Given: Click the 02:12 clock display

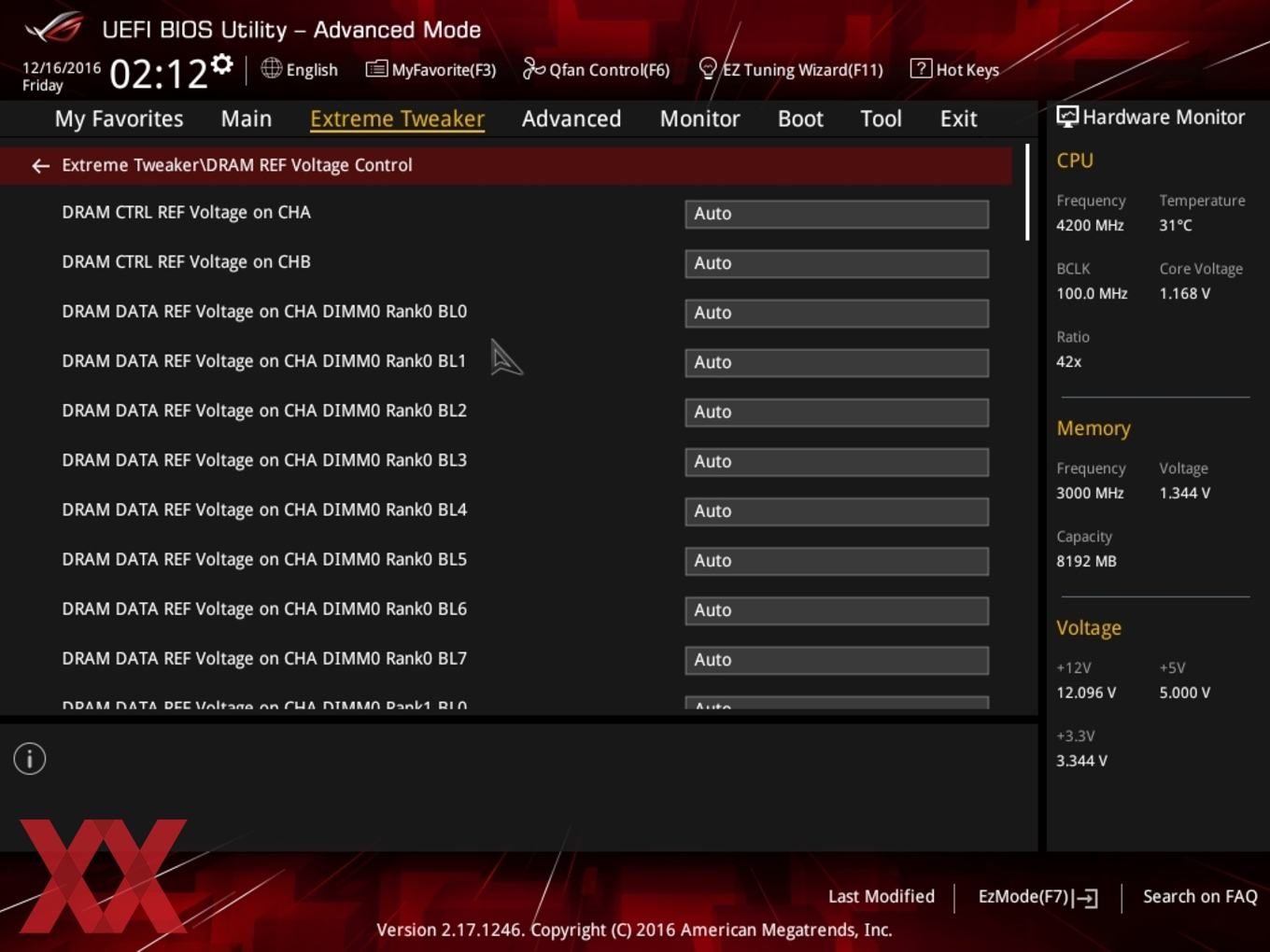Looking at the screenshot, I should tap(158, 74).
